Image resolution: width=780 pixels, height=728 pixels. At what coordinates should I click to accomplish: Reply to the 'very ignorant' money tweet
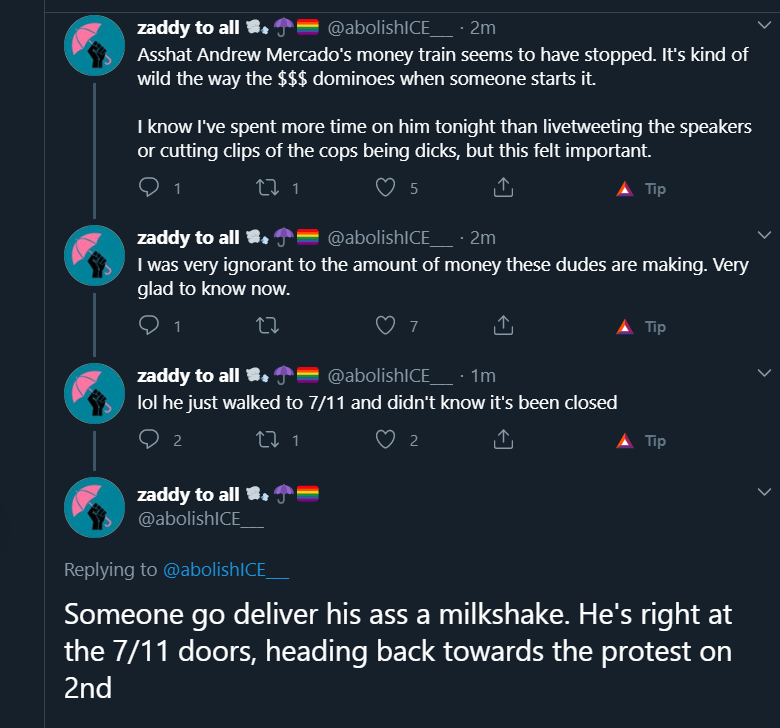click(x=149, y=325)
